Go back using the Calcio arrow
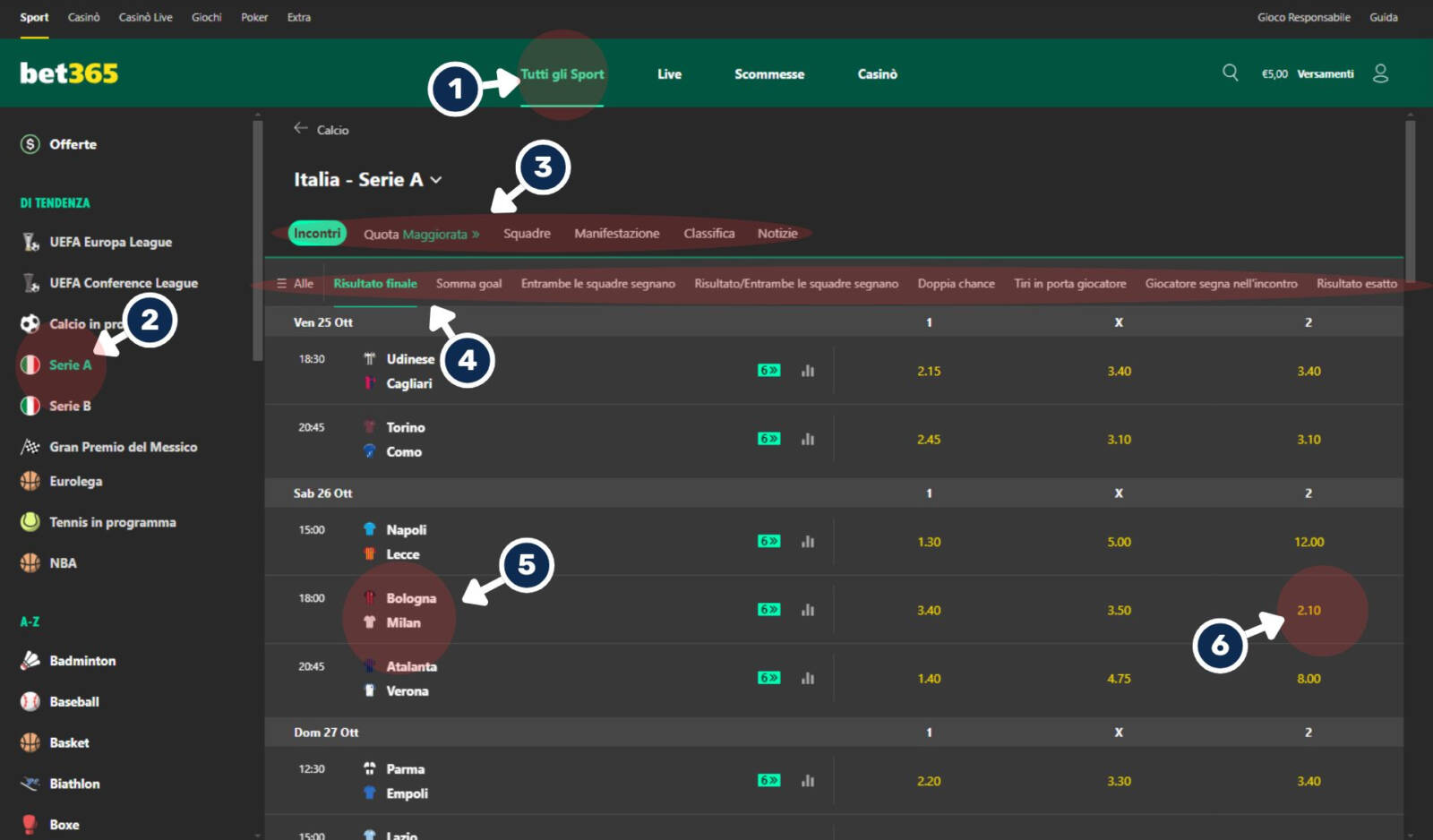Viewport: 1433px width, 840px height. click(x=301, y=129)
